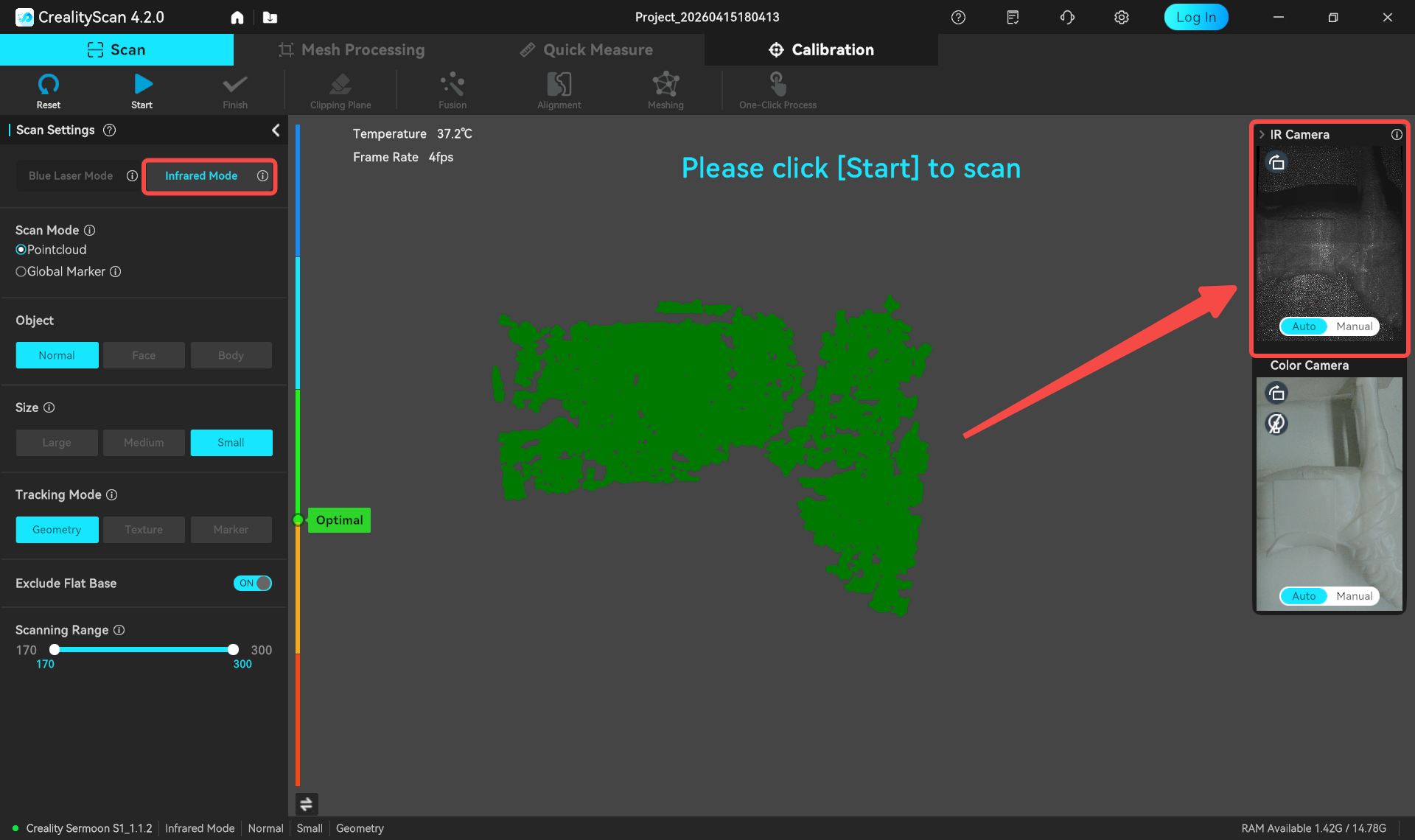Click the customer support headset icon
The width and height of the screenshot is (1415, 840).
pyautogui.click(x=1066, y=17)
